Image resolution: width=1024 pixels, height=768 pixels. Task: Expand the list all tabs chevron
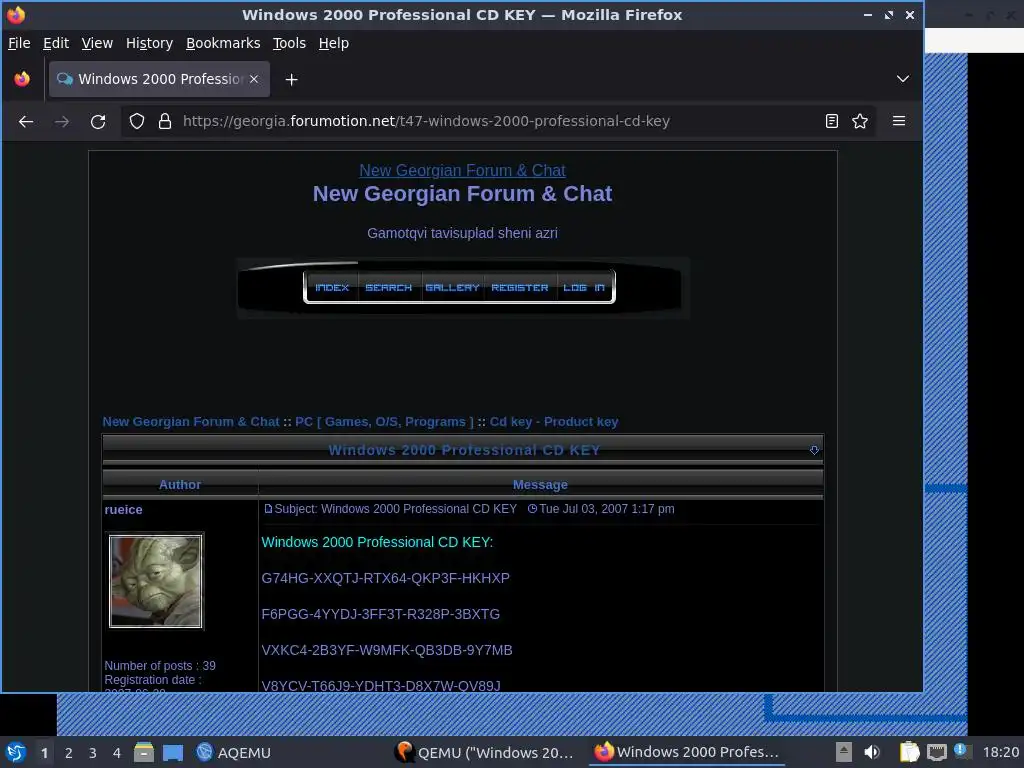tap(903, 79)
